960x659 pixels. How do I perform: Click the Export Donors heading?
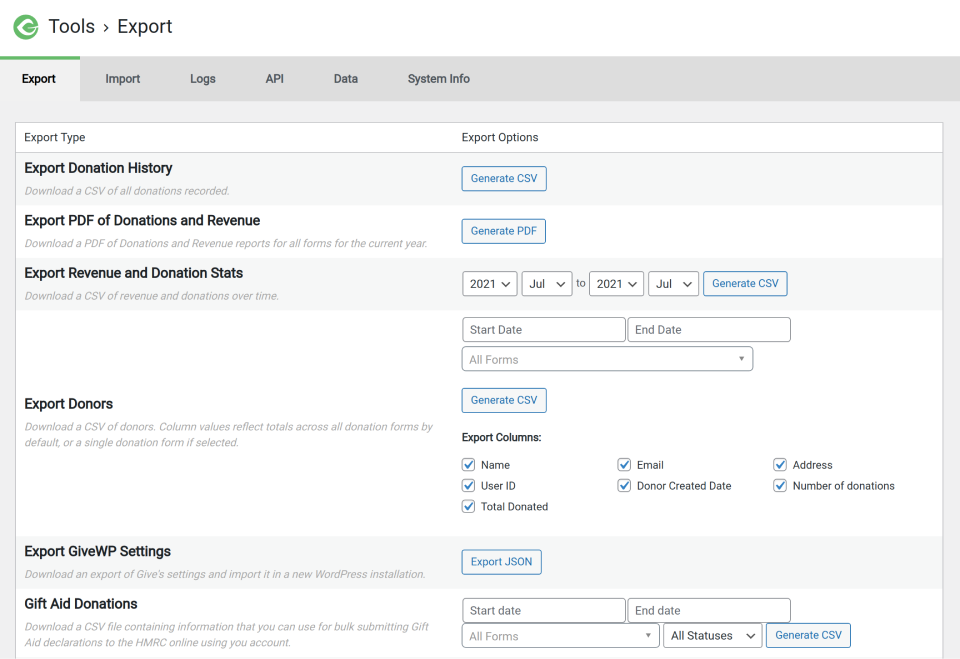(x=69, y=404)
